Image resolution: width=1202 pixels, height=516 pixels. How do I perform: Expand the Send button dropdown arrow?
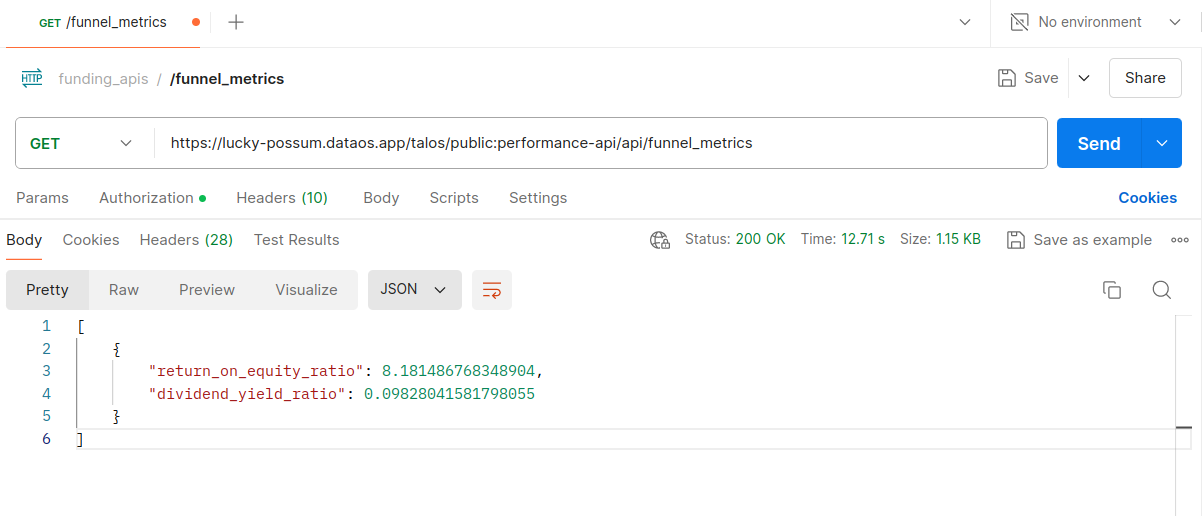click(1162, 143)
